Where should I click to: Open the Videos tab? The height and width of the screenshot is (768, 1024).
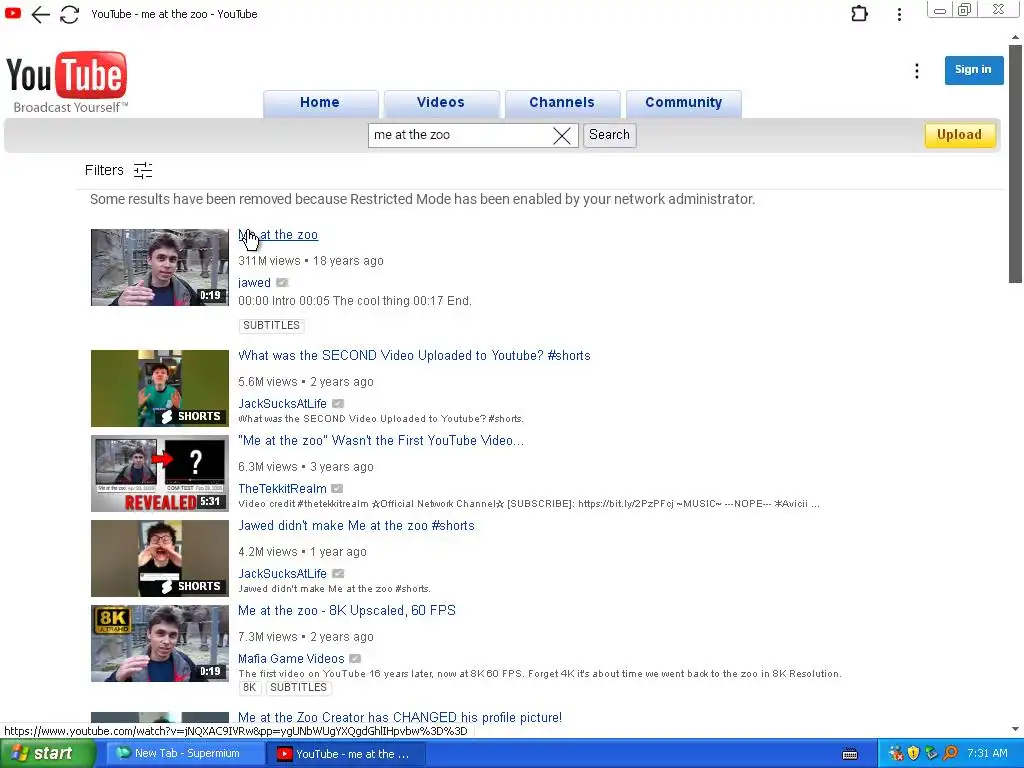(441, 103)
